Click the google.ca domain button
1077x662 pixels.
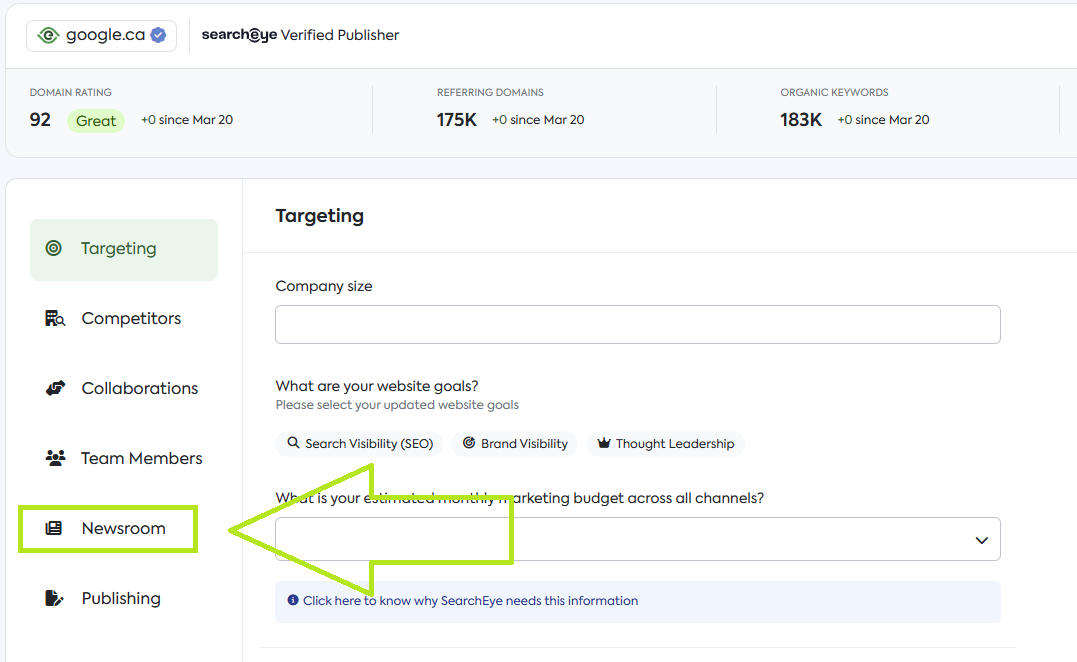coord(101,35)
